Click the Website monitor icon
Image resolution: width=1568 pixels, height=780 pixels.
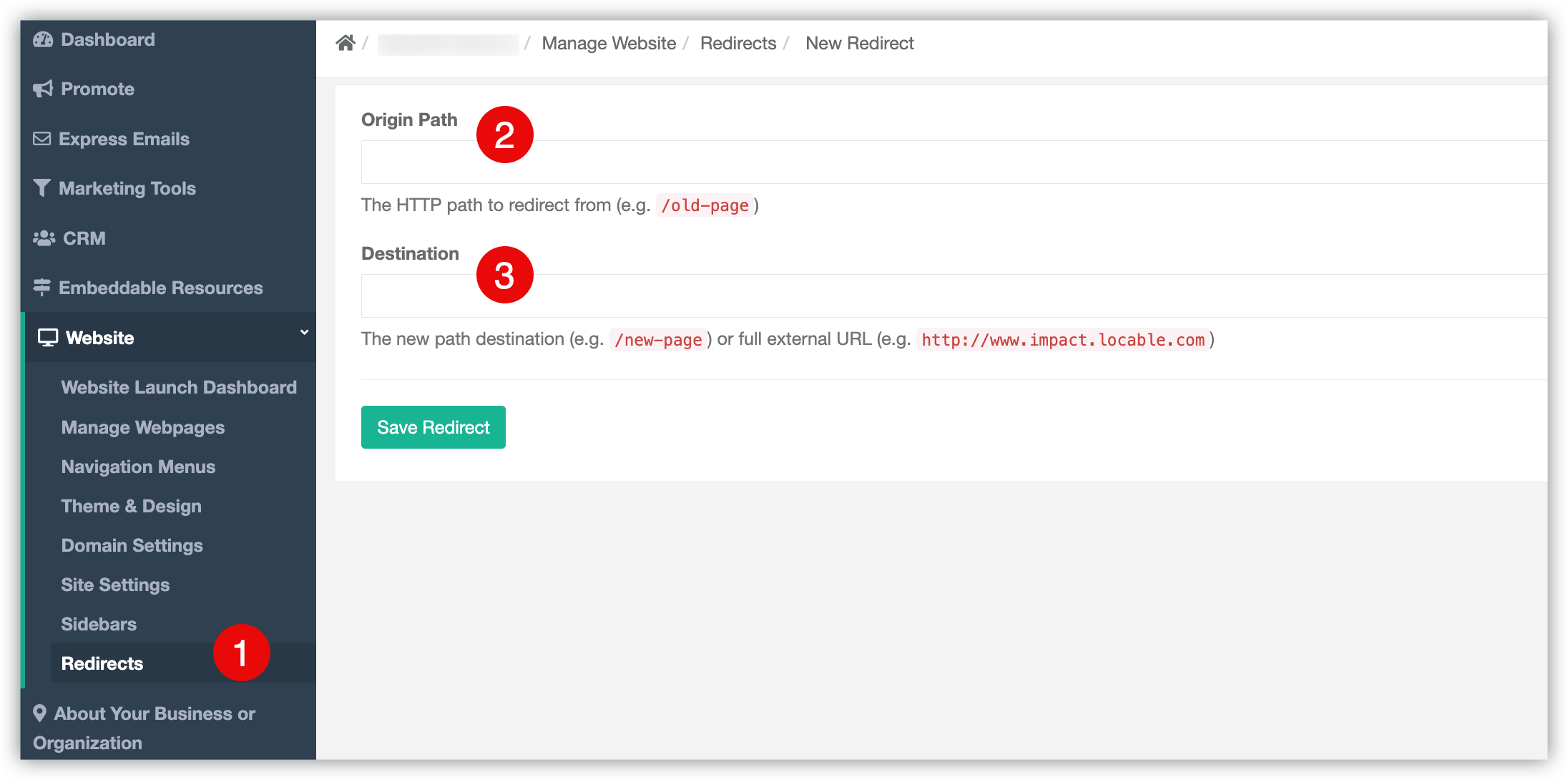click(x=48, y=338)
